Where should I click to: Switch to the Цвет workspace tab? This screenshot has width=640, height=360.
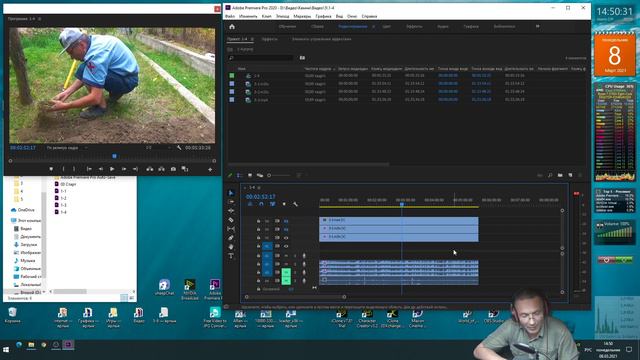386,27
